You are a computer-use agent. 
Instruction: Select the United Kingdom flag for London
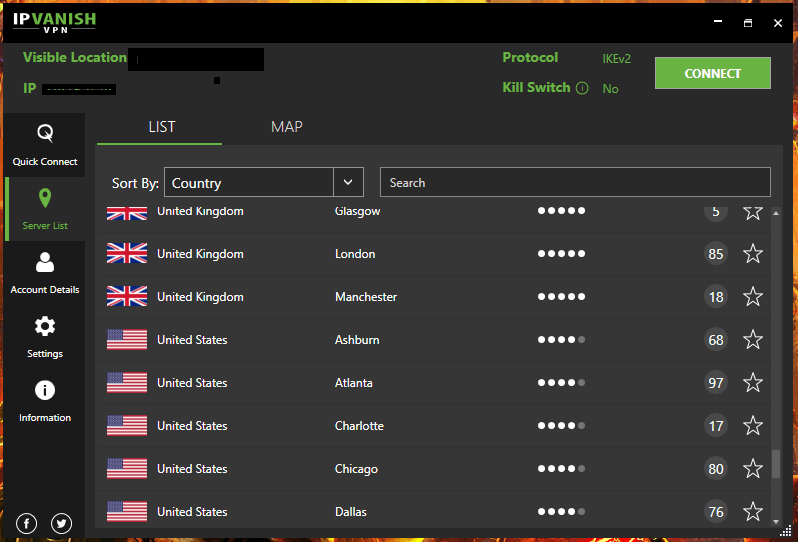click(127, 253)
